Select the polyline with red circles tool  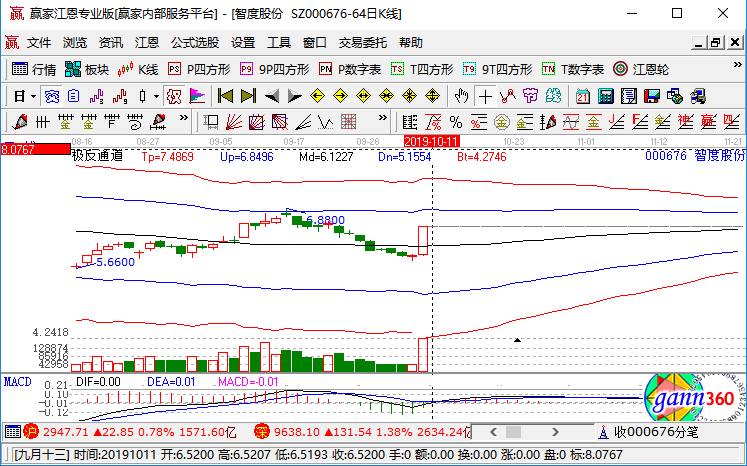[x=508, y=96]
